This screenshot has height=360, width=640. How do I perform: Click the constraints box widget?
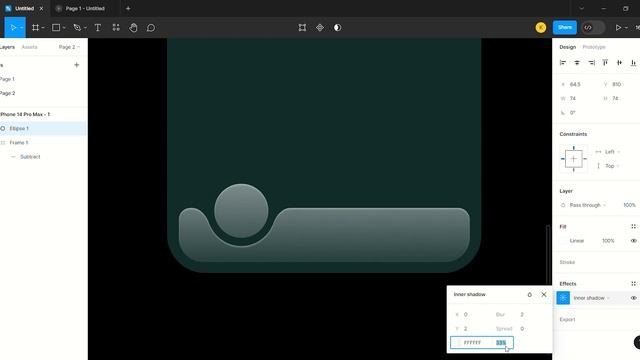click(573, 159)
